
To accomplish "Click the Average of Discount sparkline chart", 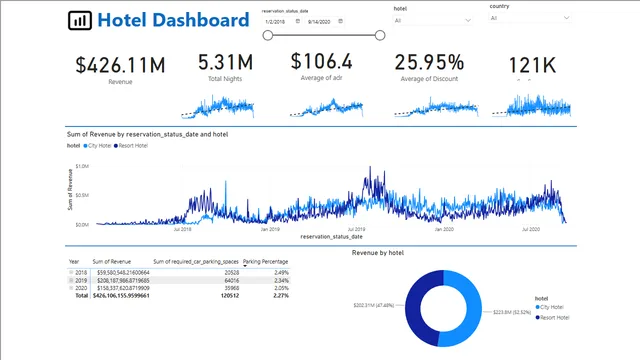I will point(436,107).
